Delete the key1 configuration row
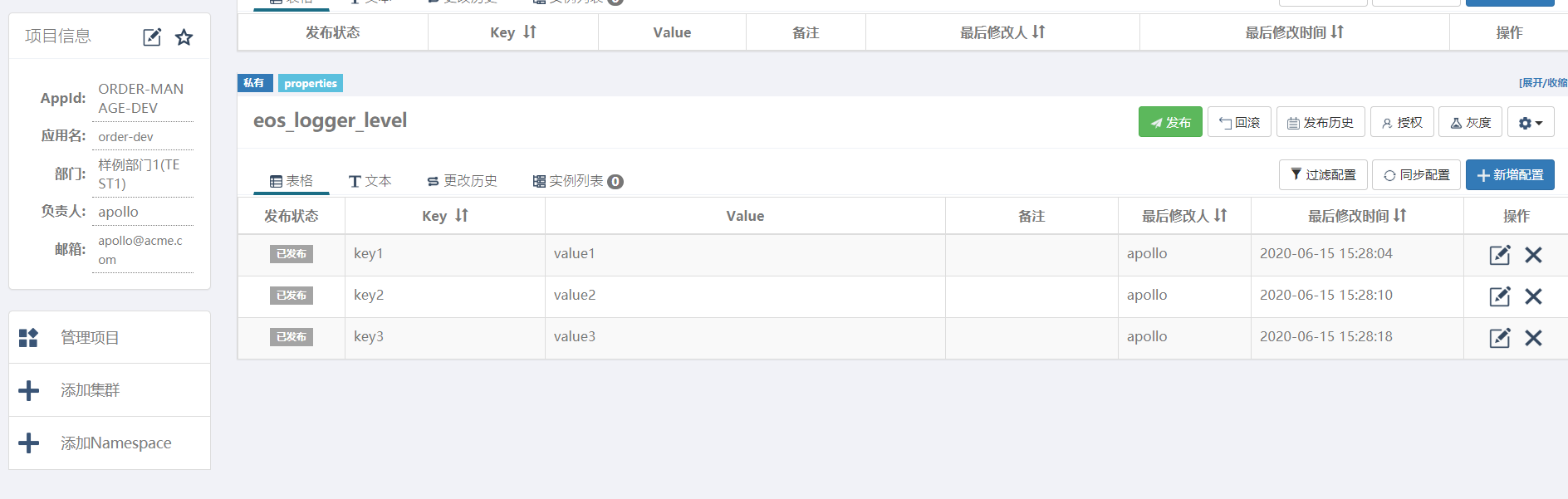 1533,255
